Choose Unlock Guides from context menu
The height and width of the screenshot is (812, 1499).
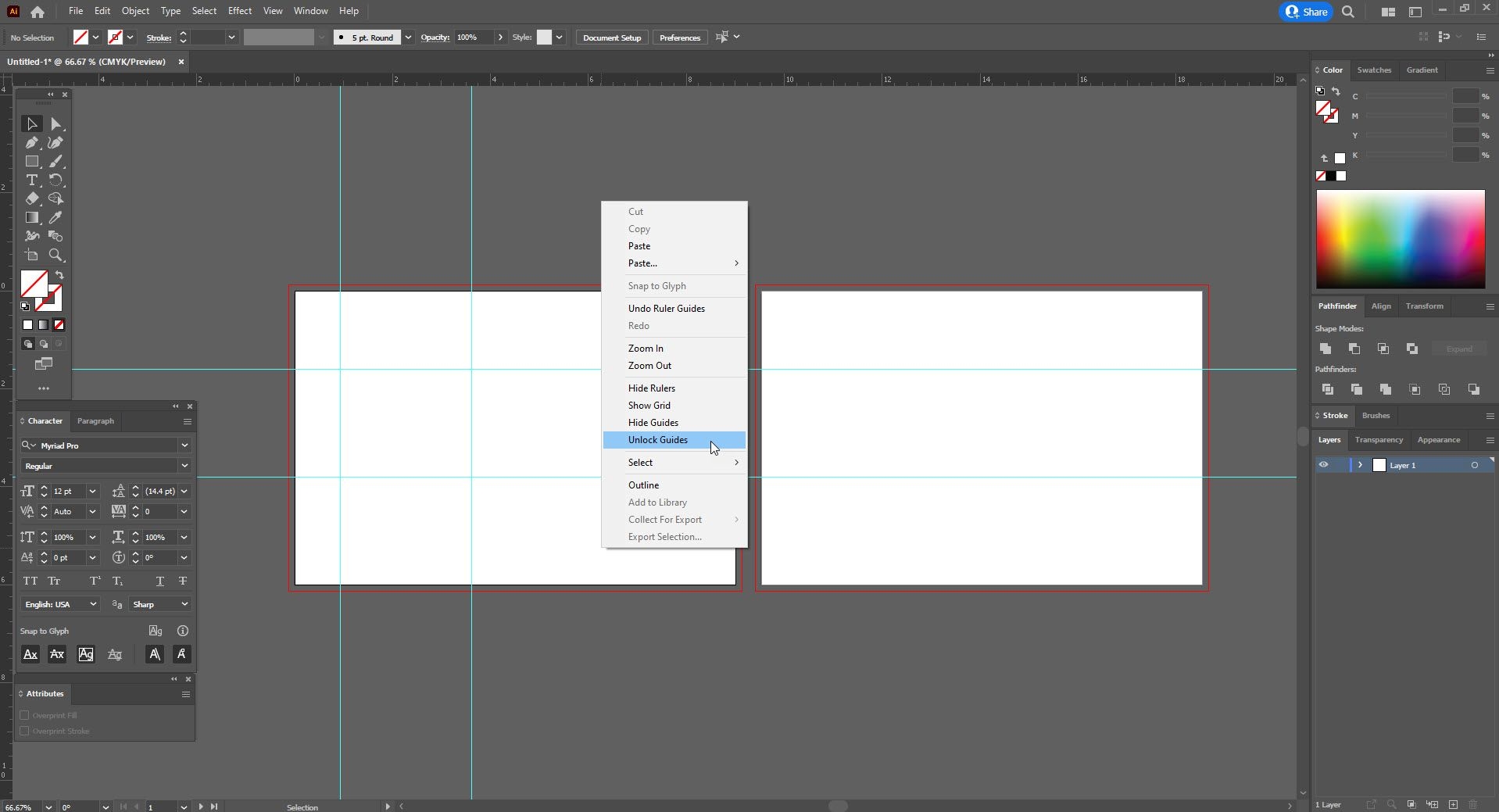click(x=658, y=440)
